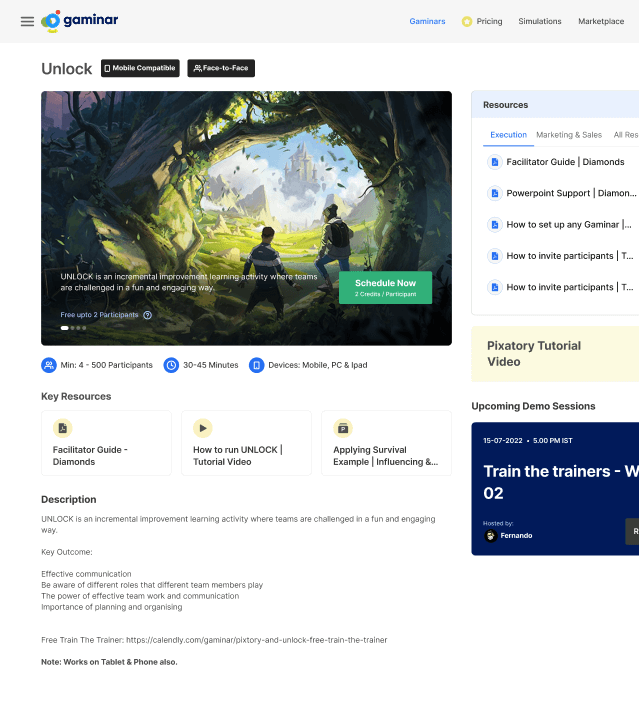Open the Pixatory Tutorial Video card
The width and height of the screenshot is (639, 712).
pos(555,354)
